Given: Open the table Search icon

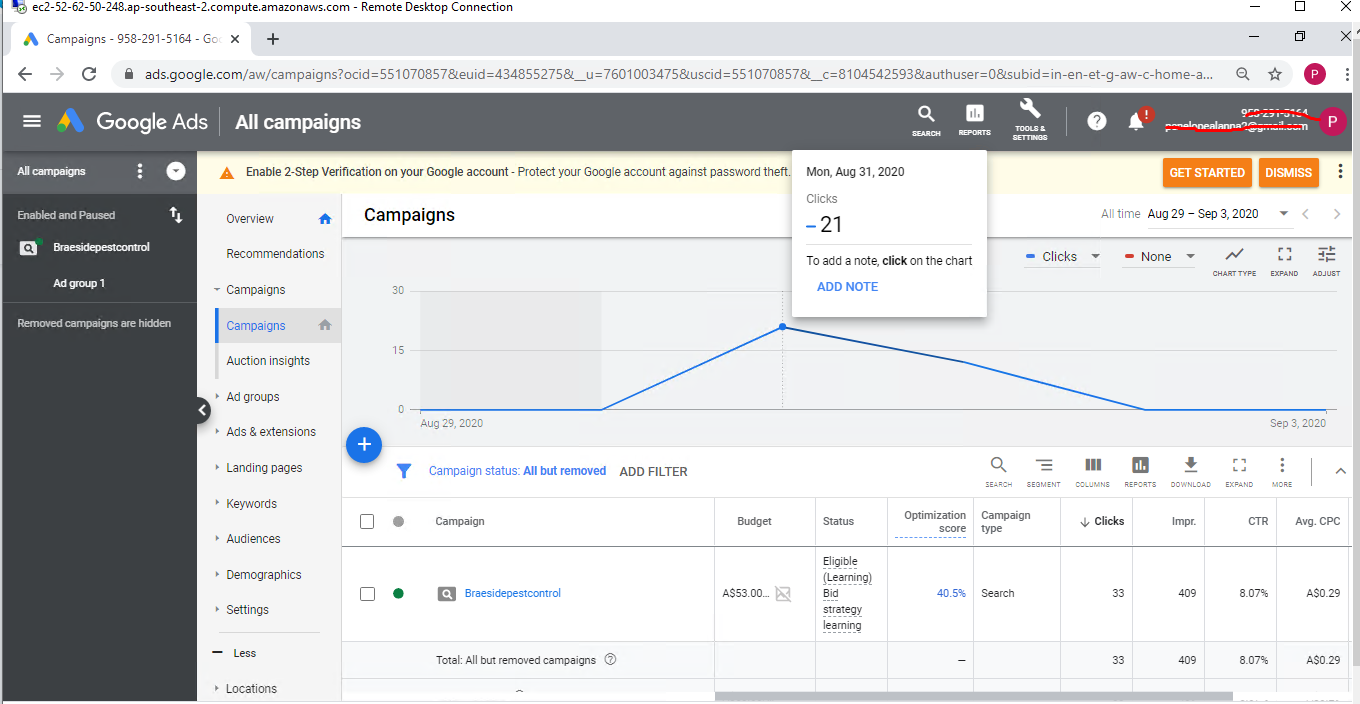Looking at the screenshot, I should point(998,471).
